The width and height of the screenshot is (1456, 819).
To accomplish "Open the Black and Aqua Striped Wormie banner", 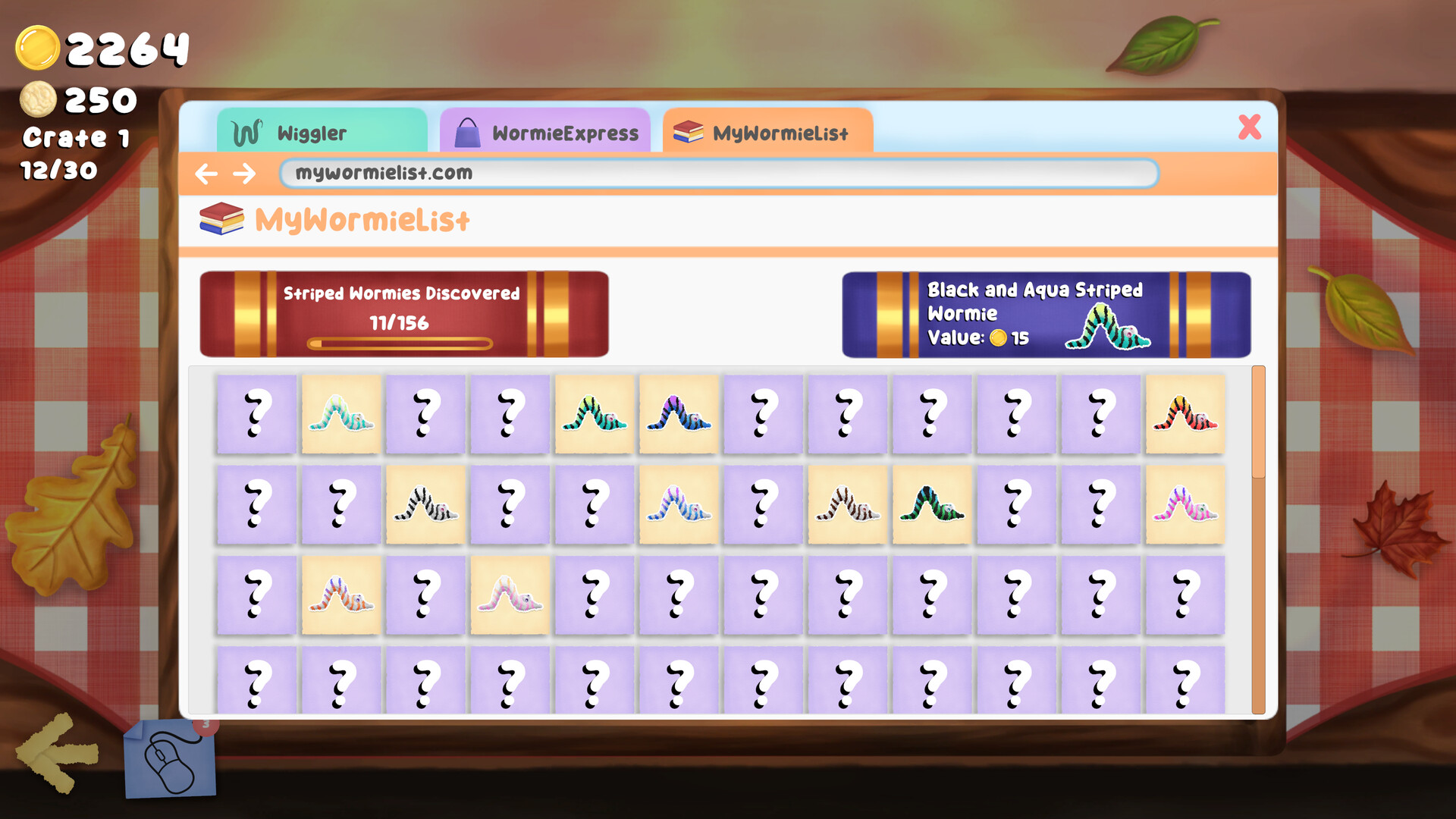I will click(1045, 314).
